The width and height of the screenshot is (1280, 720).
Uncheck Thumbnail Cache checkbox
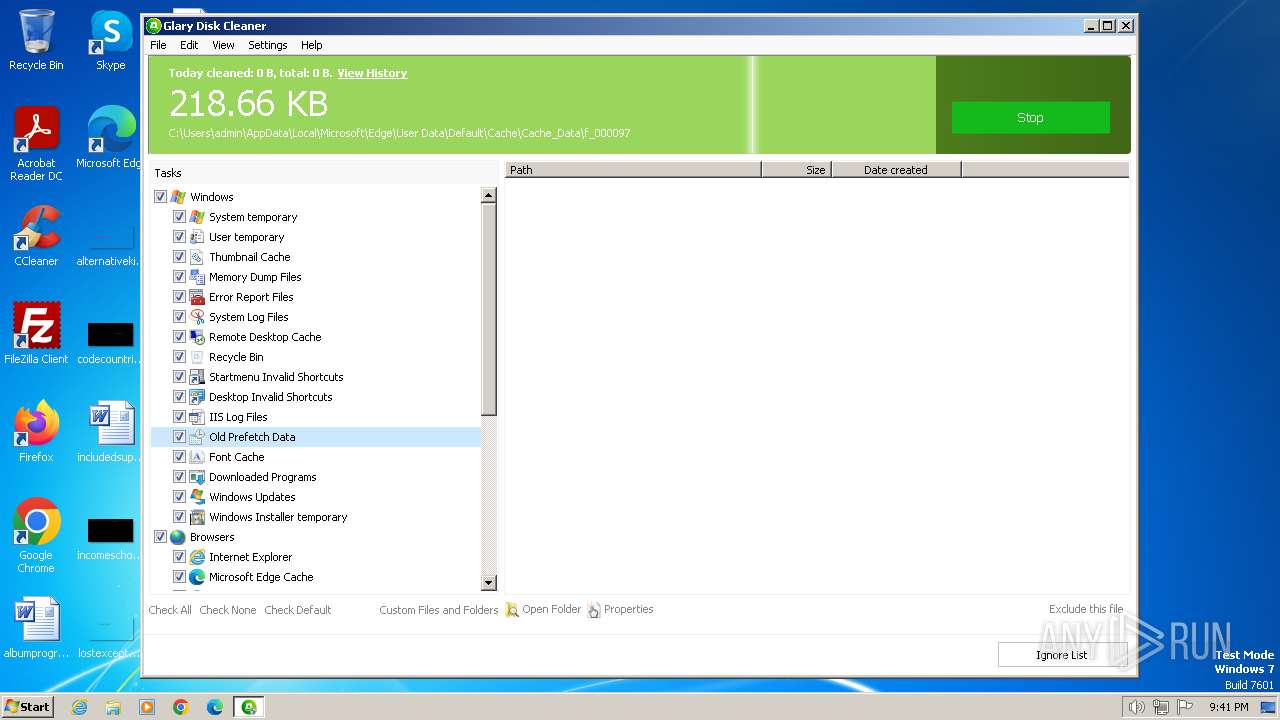coord(179,257)
